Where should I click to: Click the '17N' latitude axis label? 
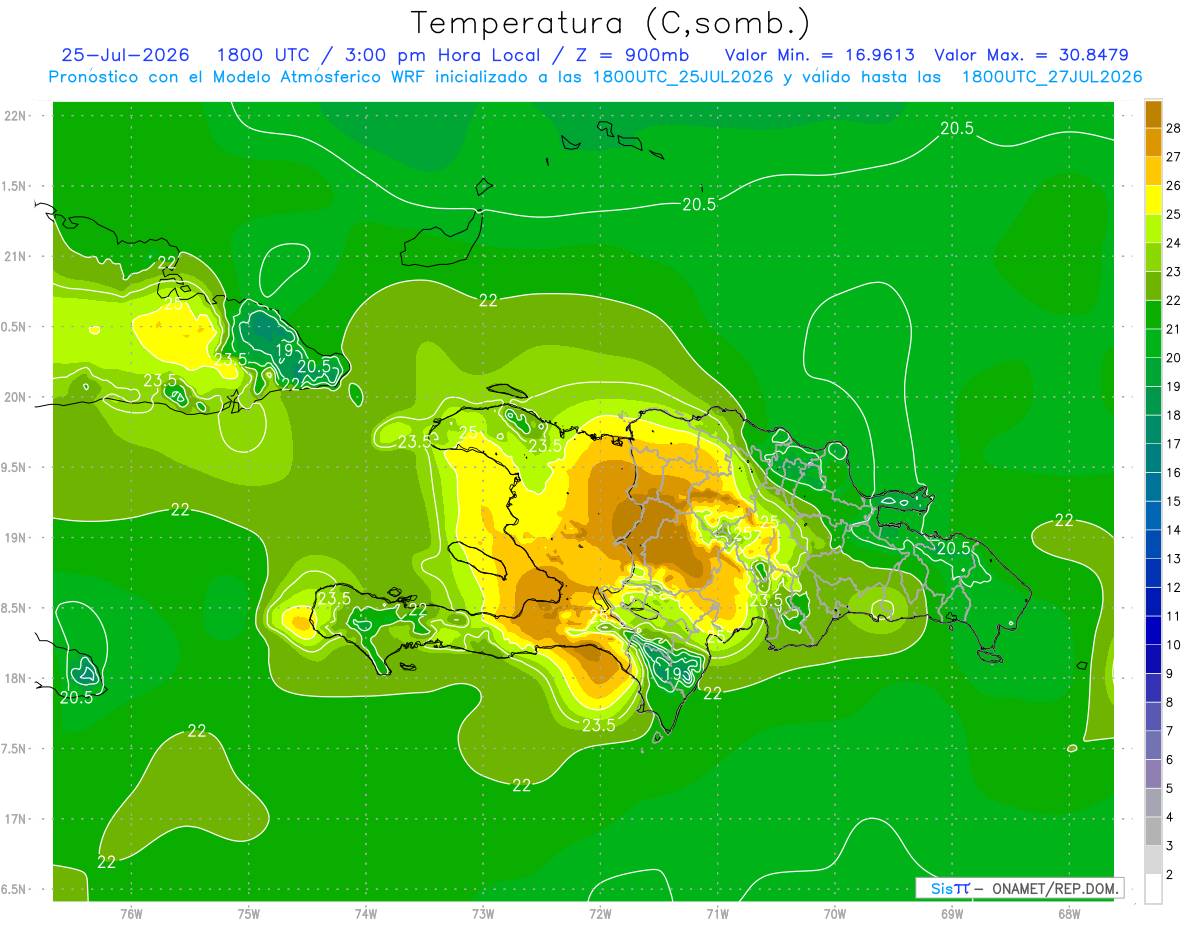[16, 819]
